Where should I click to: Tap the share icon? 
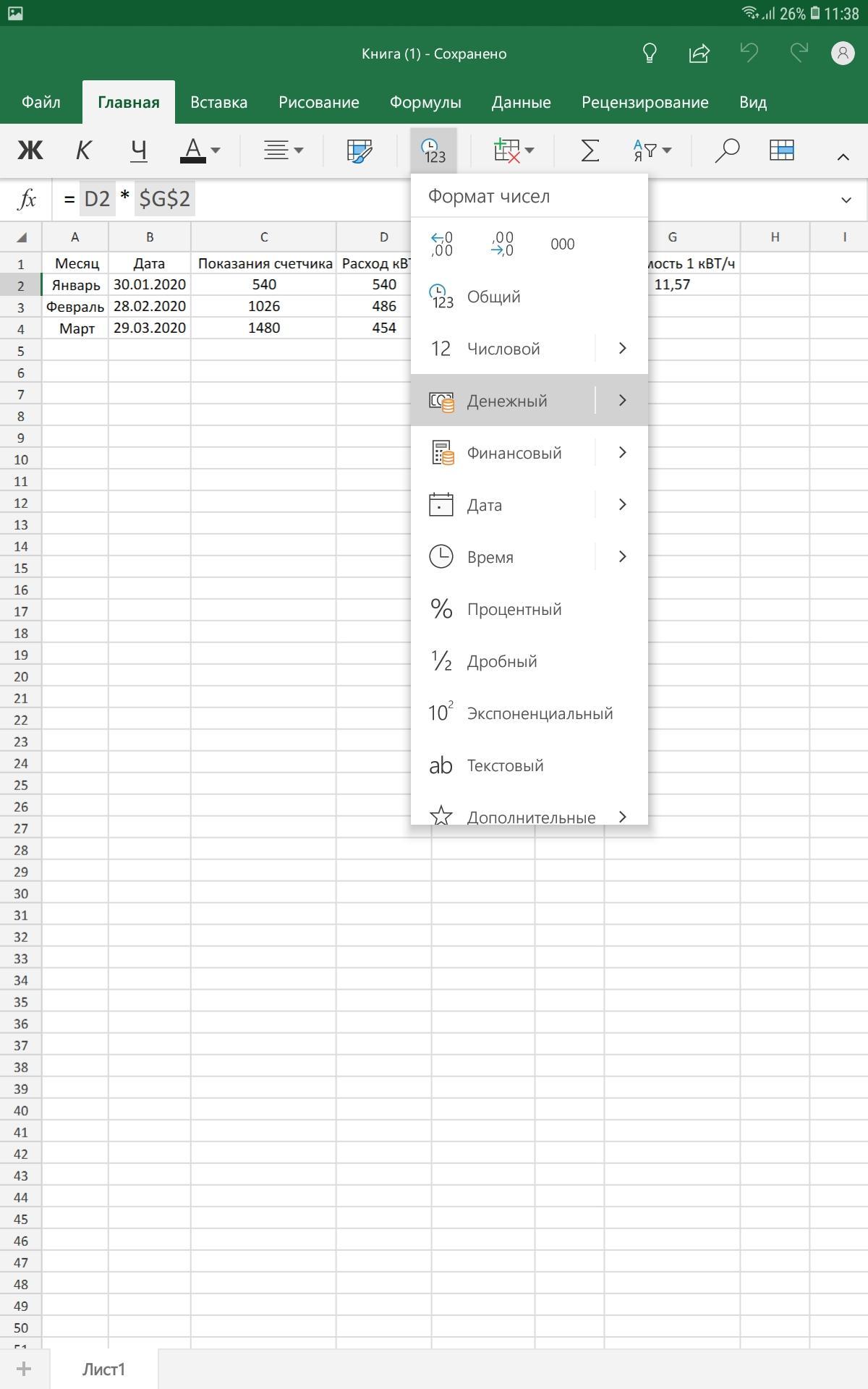(699, 54)
